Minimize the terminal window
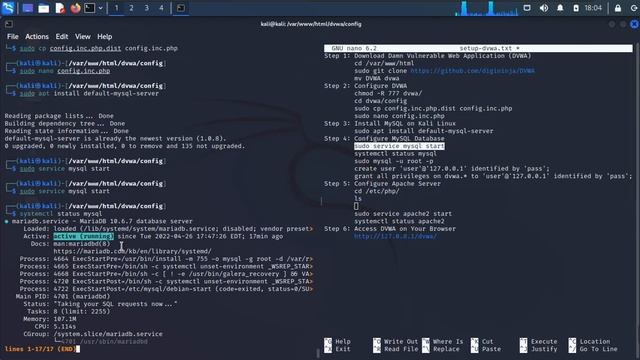This screenshot has height=360, width=640. 611,24
